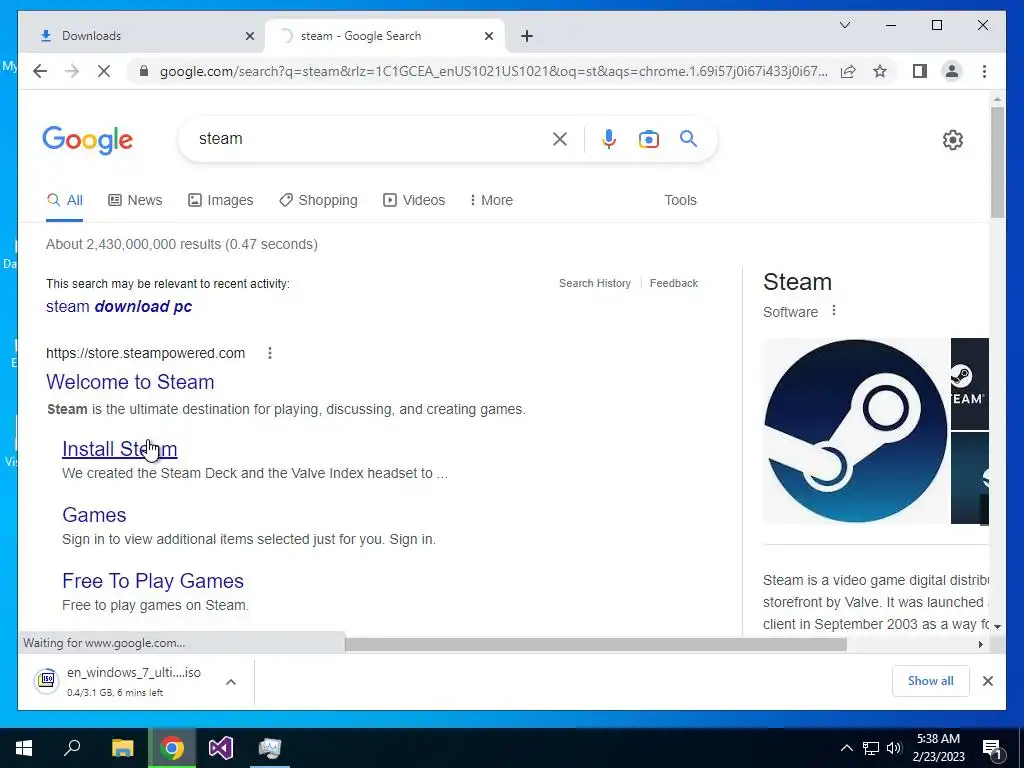Screen dimensions: 1024x768
Task: Click the vertical page scrollbar
Action: tap(997, 163)
